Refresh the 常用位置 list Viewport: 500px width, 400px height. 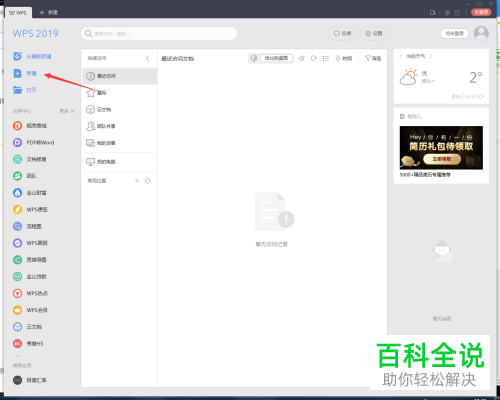coord(148,181)
